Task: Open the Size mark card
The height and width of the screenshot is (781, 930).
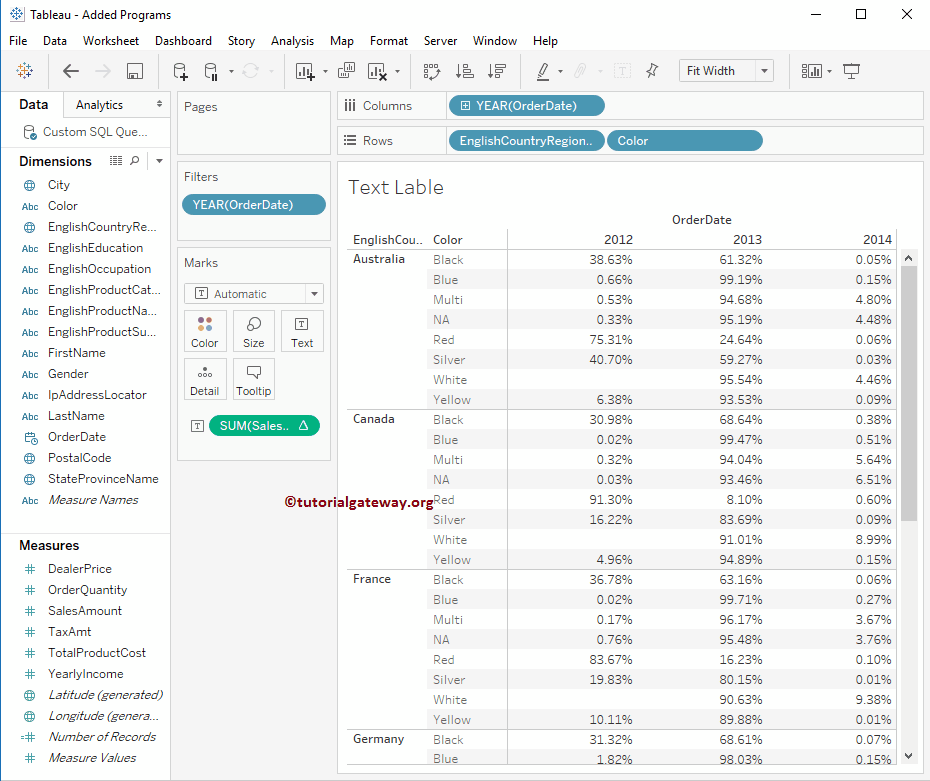Action: tap(253, 331)
